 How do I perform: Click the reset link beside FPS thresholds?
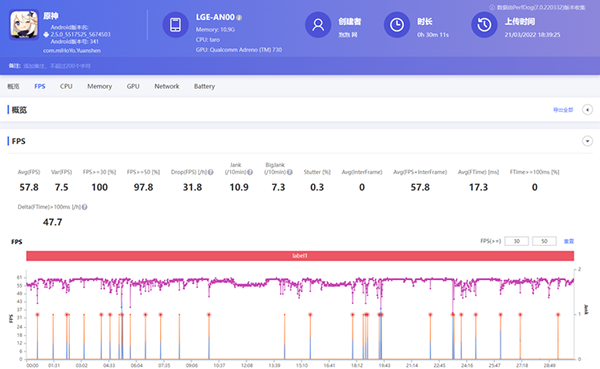[x=569, y=241]
